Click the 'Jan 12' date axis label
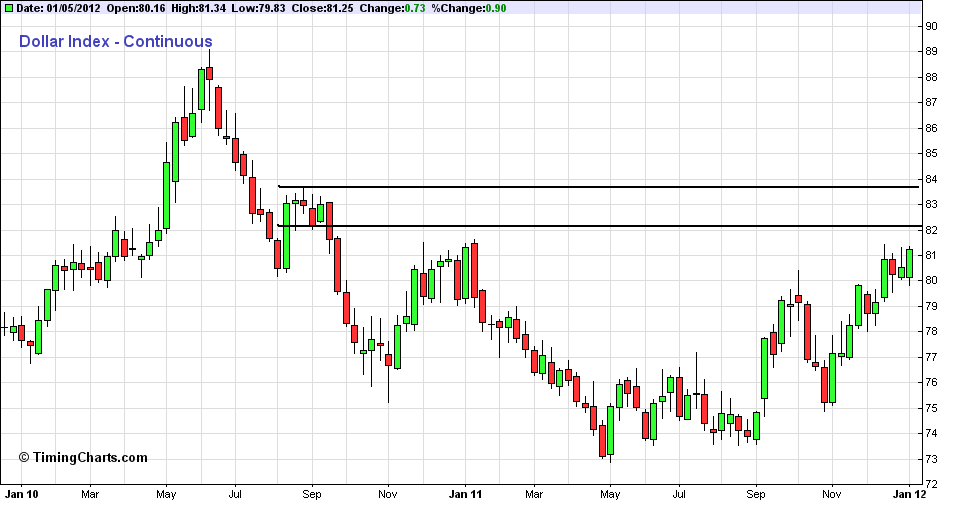Viewport: 968px width, 520px height. [910, 494]
